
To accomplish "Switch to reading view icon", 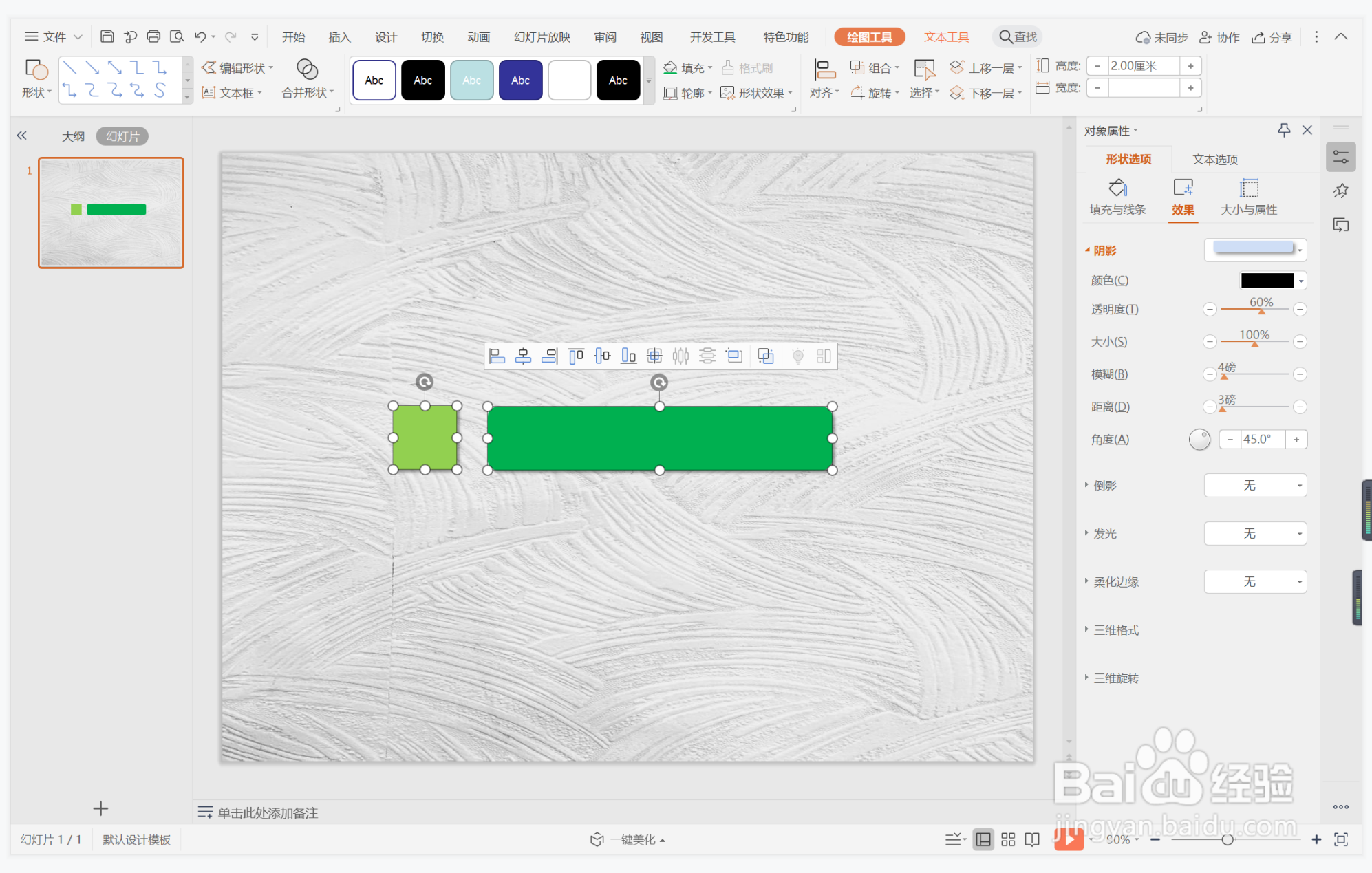I will click(1032, 839).
